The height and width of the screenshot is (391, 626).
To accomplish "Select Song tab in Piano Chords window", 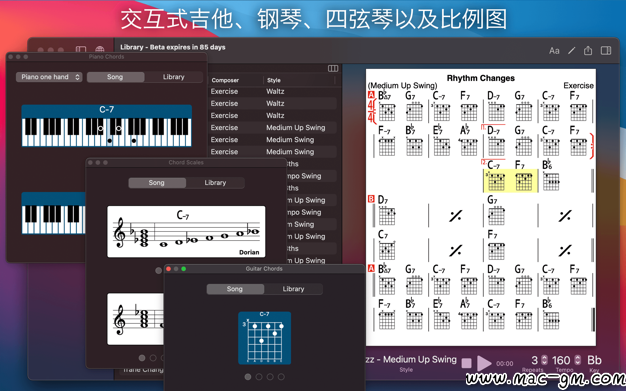I will 115,77.
